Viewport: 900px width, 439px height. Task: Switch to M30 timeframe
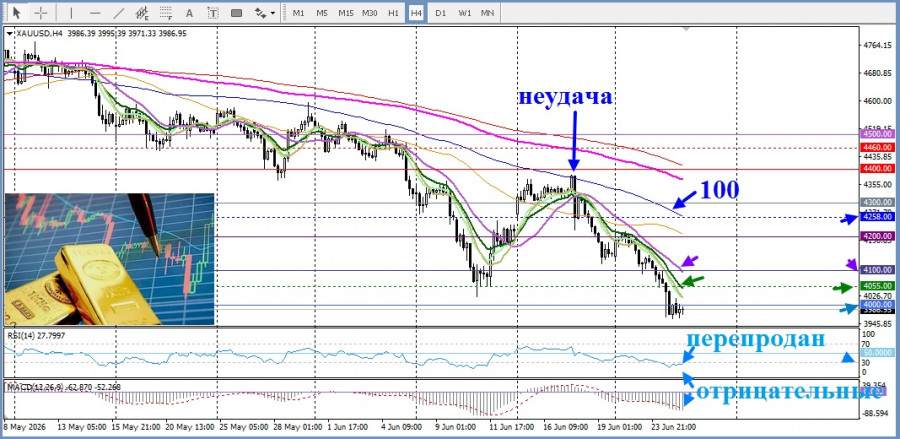370,13
